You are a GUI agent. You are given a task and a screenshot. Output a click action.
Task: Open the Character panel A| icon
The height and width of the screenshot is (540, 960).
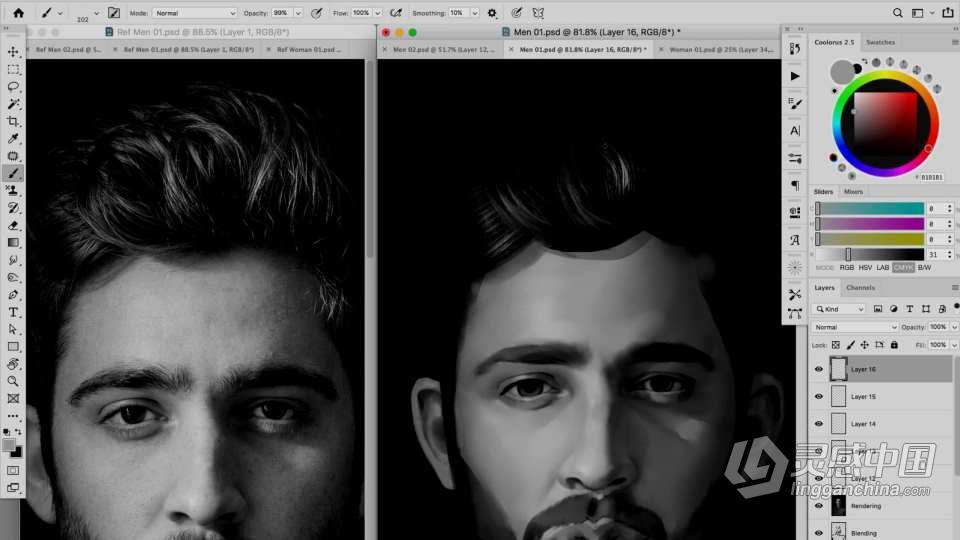pyautogui.click(x=795, y=130)
